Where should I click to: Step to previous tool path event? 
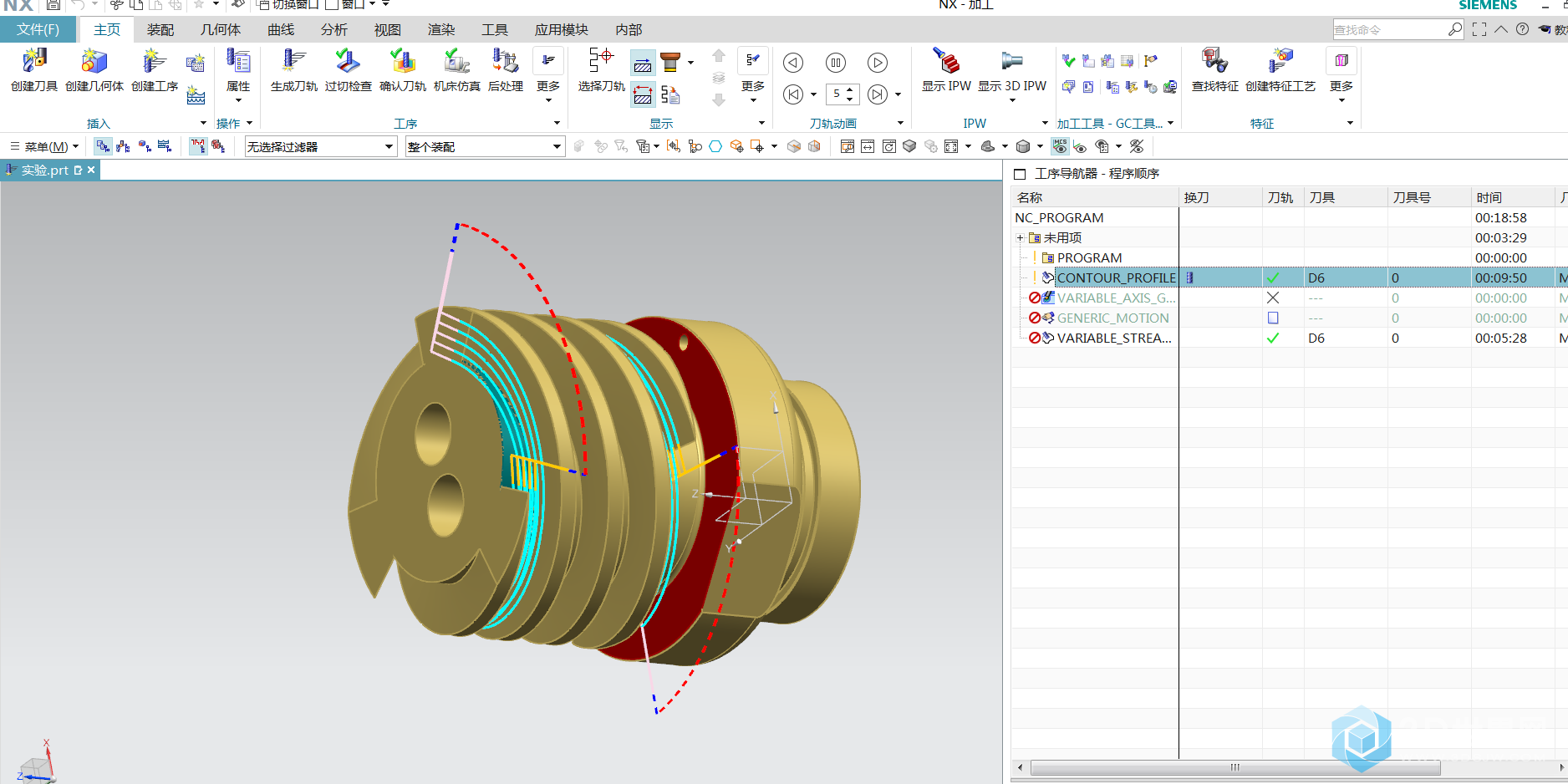pos(793,94)
